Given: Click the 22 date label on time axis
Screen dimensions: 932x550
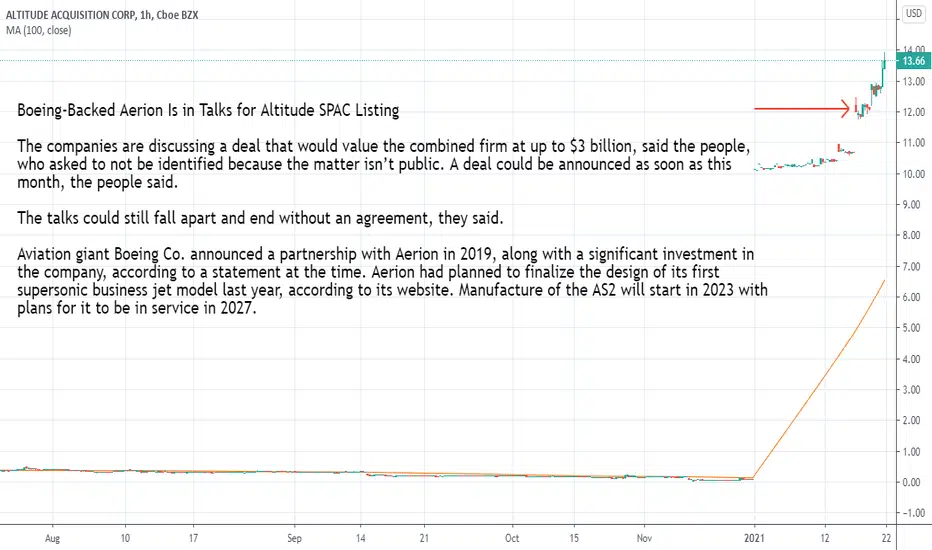Looking at the screenshot, I should click(x=886, y=538).
